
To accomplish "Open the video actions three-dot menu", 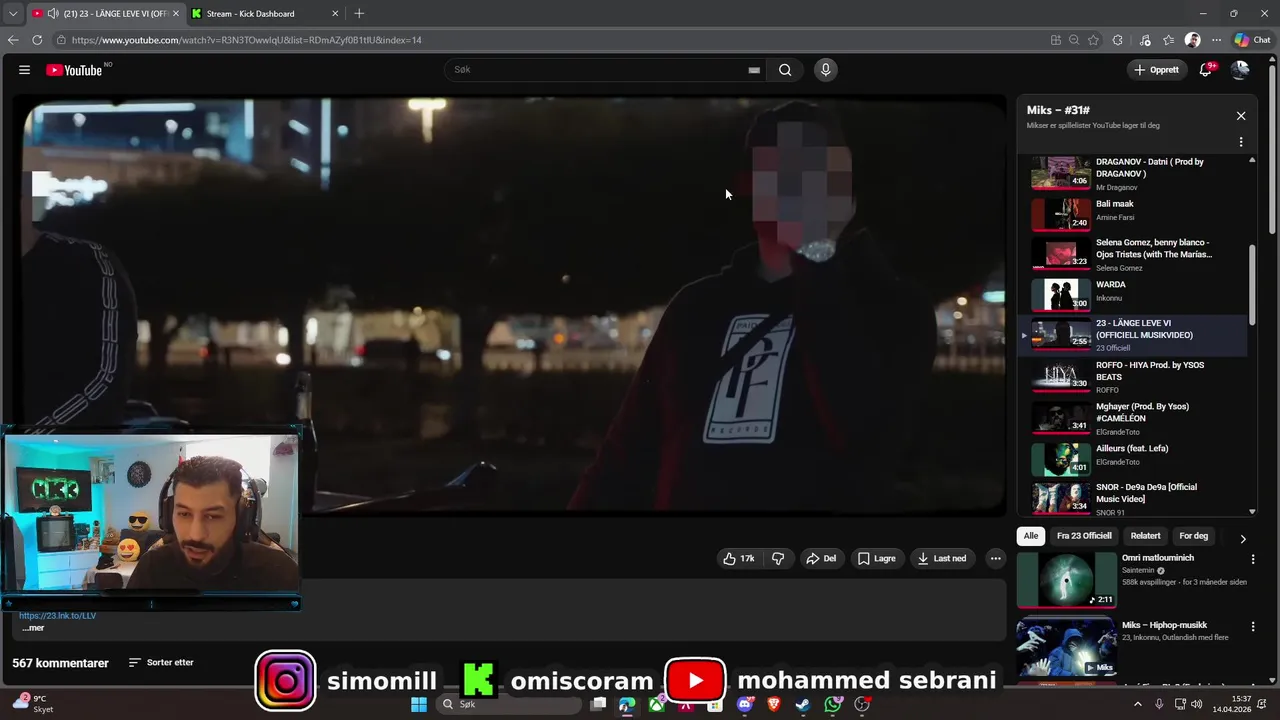I will (995, 558).
